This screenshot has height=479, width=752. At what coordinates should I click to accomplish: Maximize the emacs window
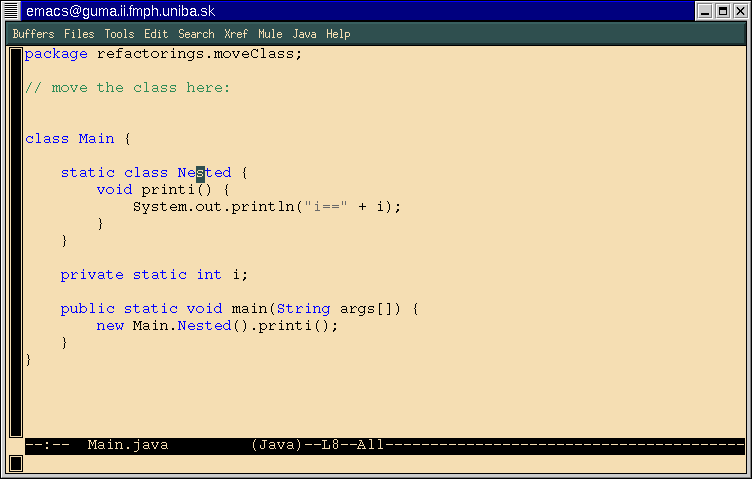723,11
